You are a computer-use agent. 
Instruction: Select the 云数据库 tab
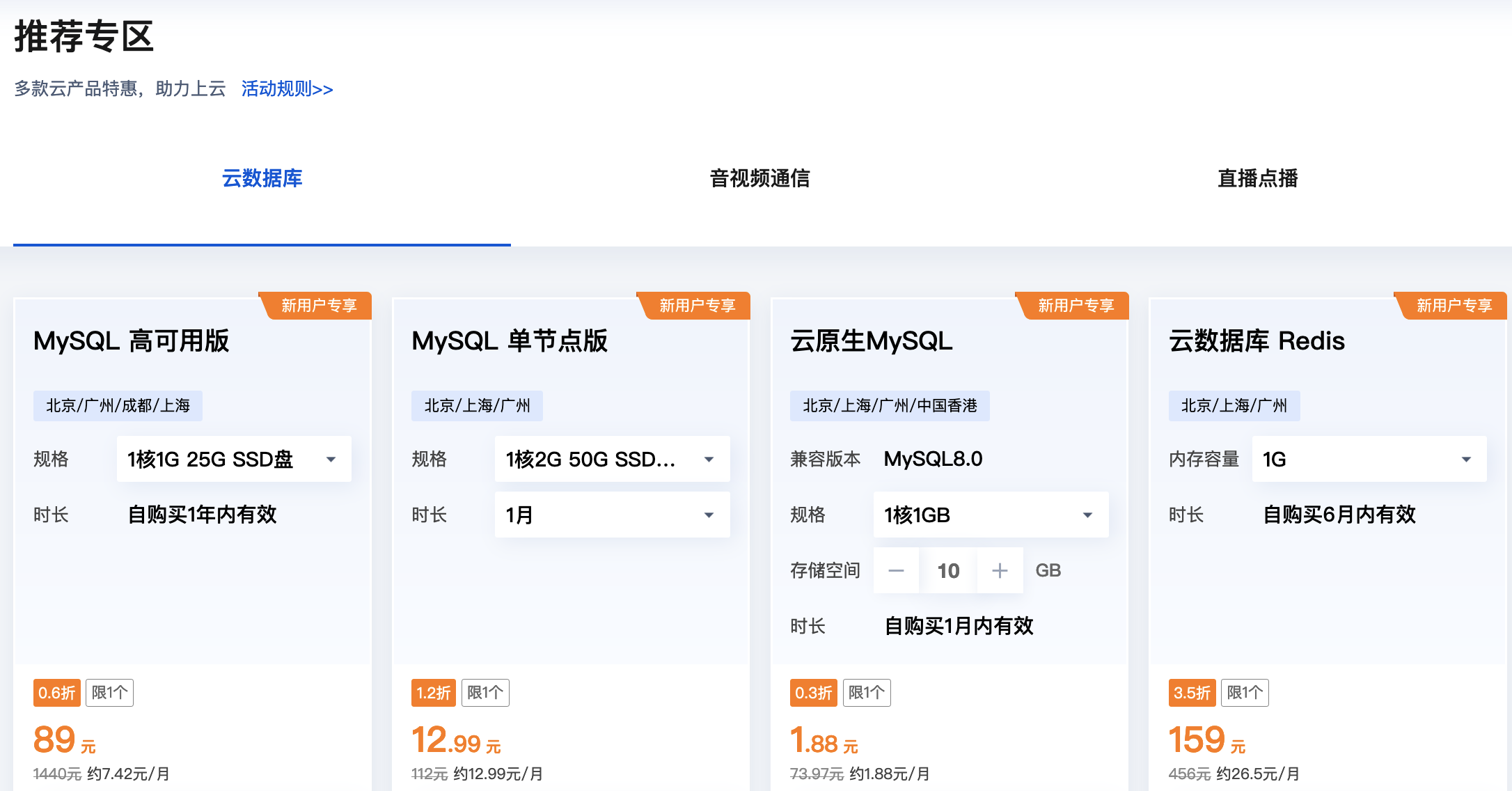tap(262, 179)
